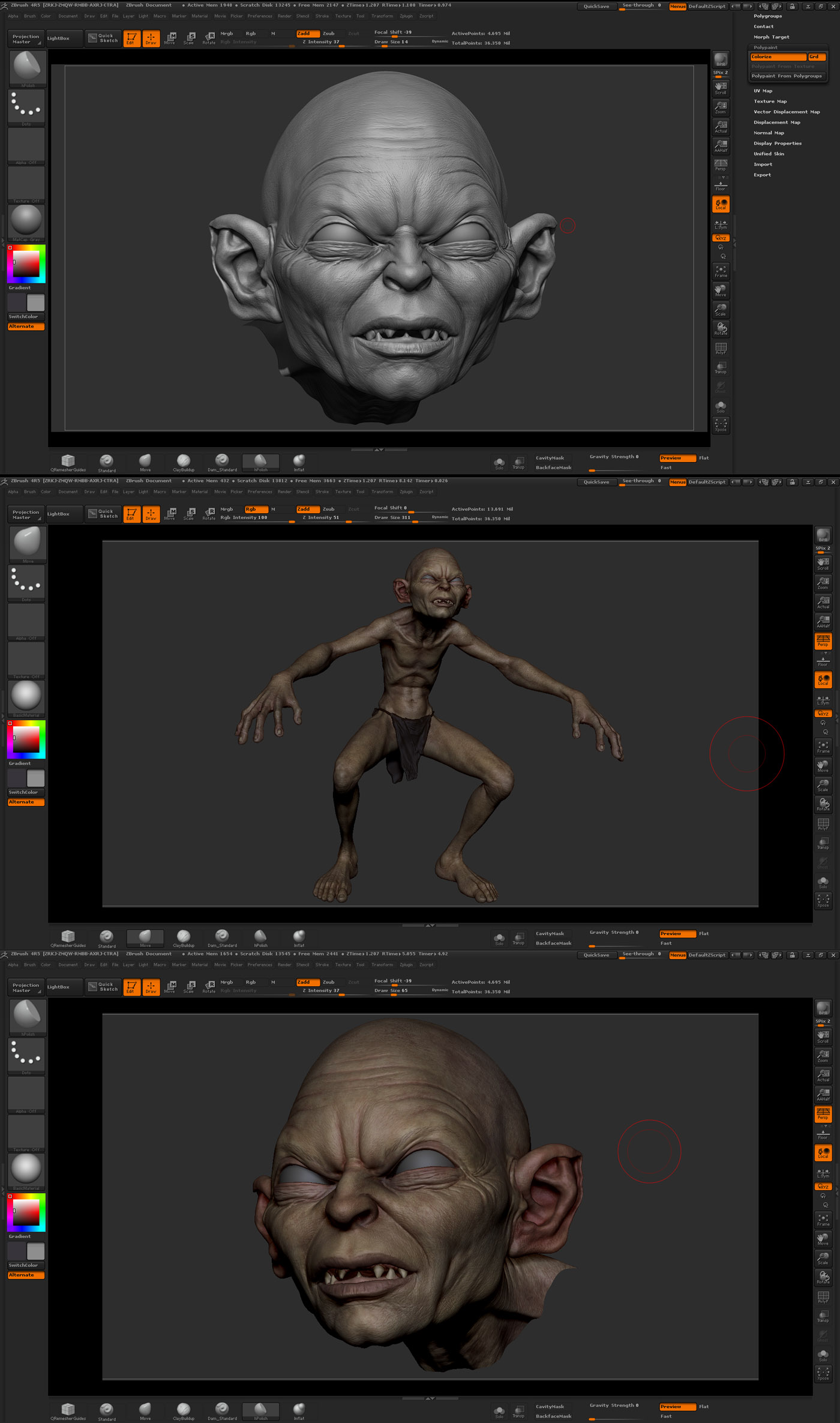Select the Move brush in the colored-head window's bottom shelf
The width and height of the screenshot is (840, 1423).
click(145, 1410)
